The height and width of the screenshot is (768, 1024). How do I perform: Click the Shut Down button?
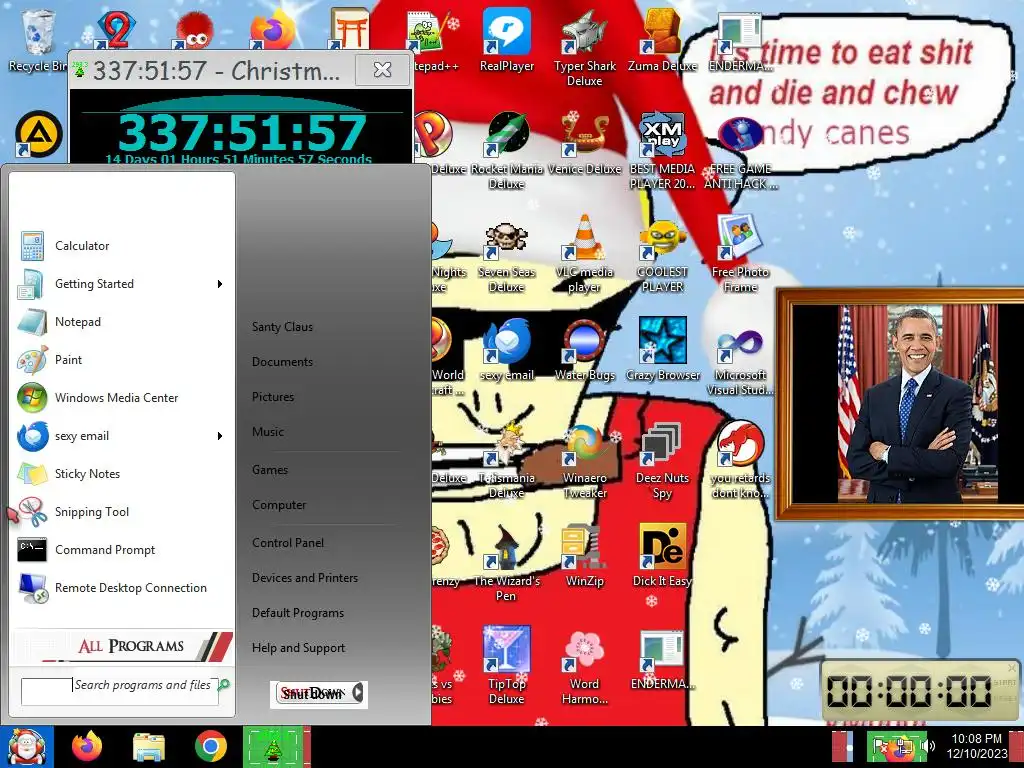click(312, 694)
